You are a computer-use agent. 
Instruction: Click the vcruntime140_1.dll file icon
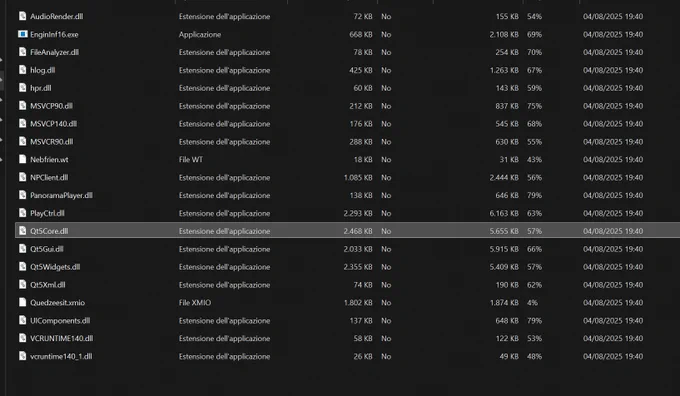tap(23, 356)
